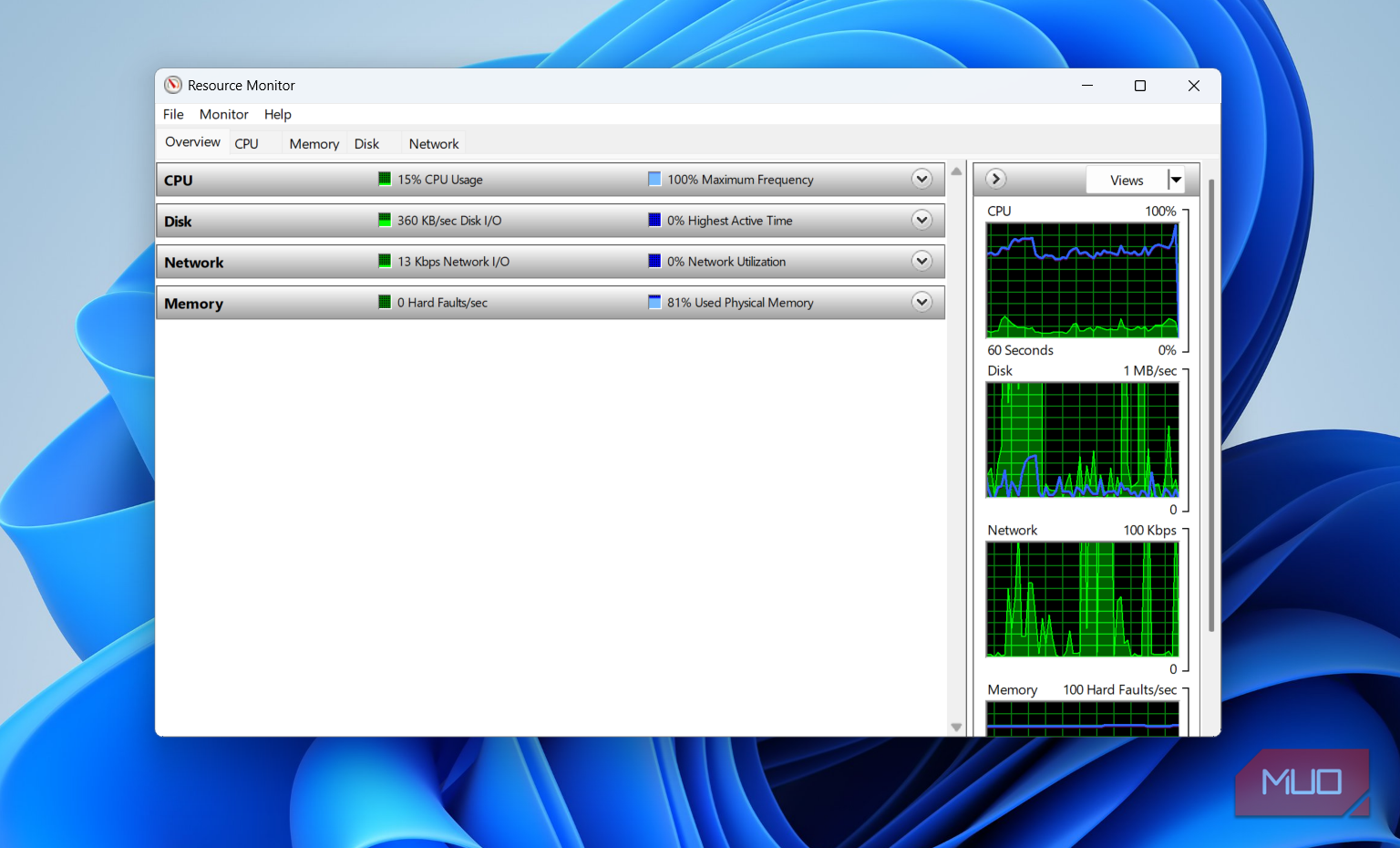This screenshot has height=848, width=1400.
Task: Click the Memory hard faults graph
Action: [x=1082, y=719]
